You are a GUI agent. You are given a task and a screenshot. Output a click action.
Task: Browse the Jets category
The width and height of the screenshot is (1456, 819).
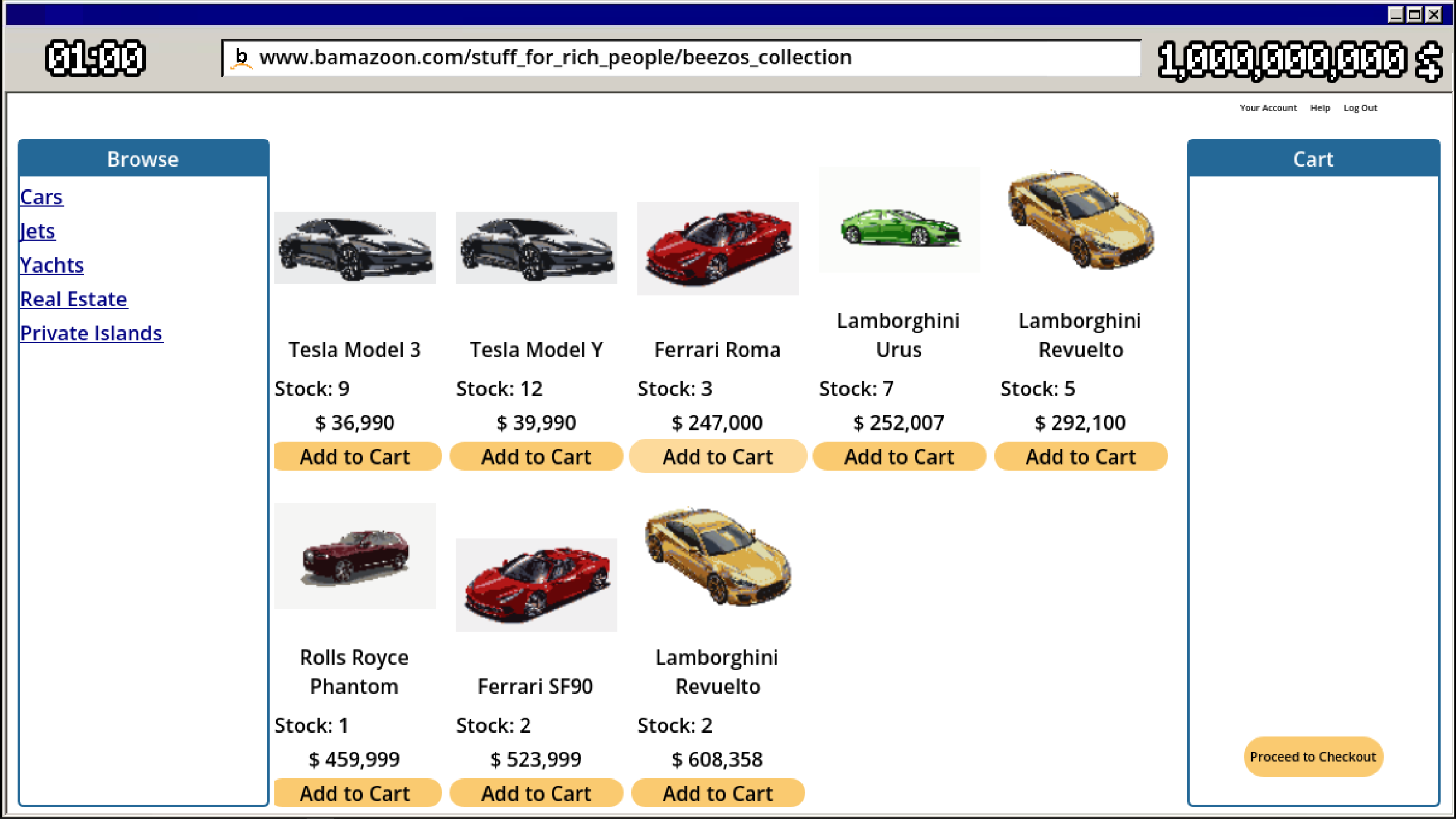click(38, 231)
